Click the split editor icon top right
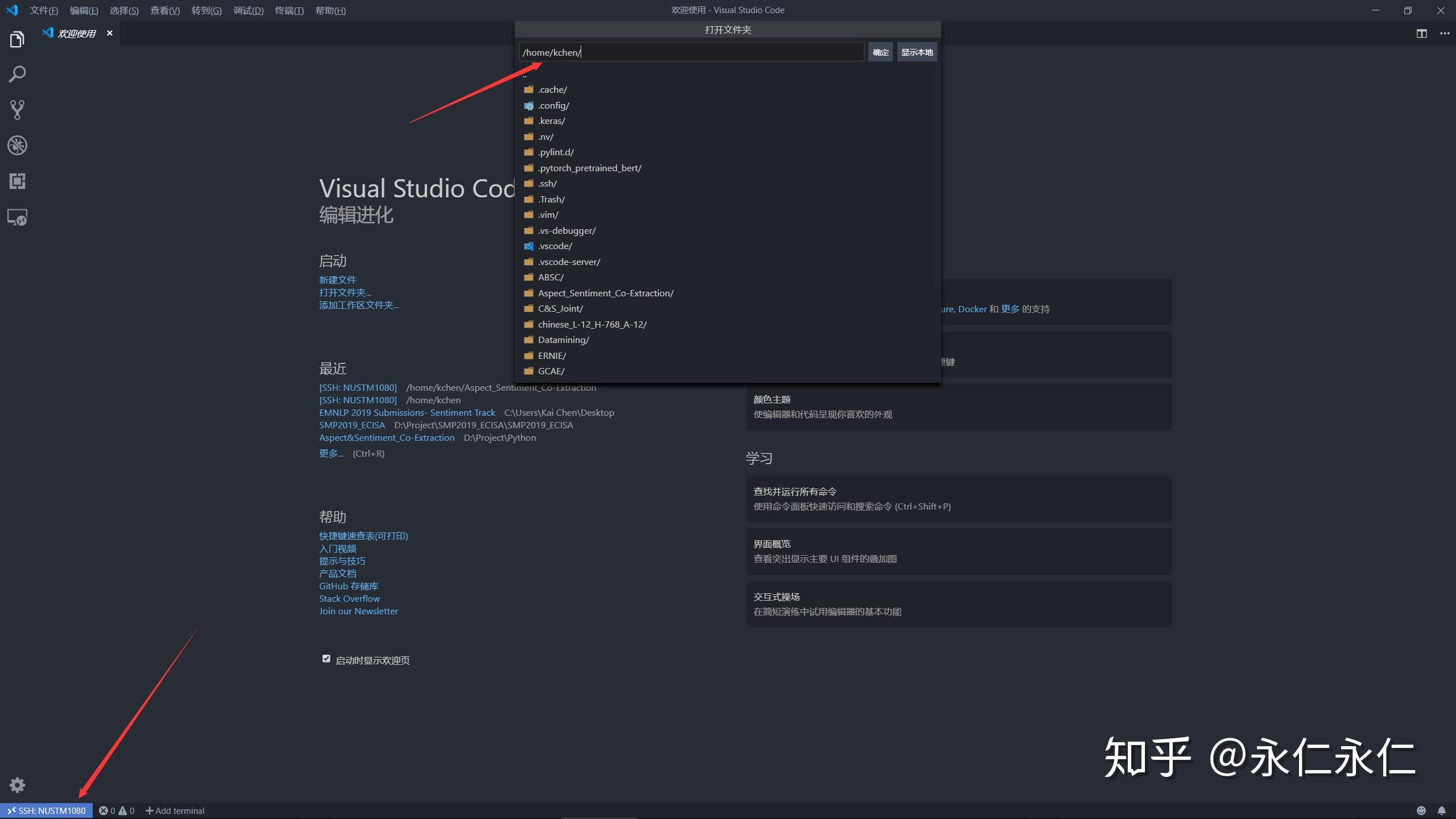1456x819 pixels. click(x=1422, y=34)
